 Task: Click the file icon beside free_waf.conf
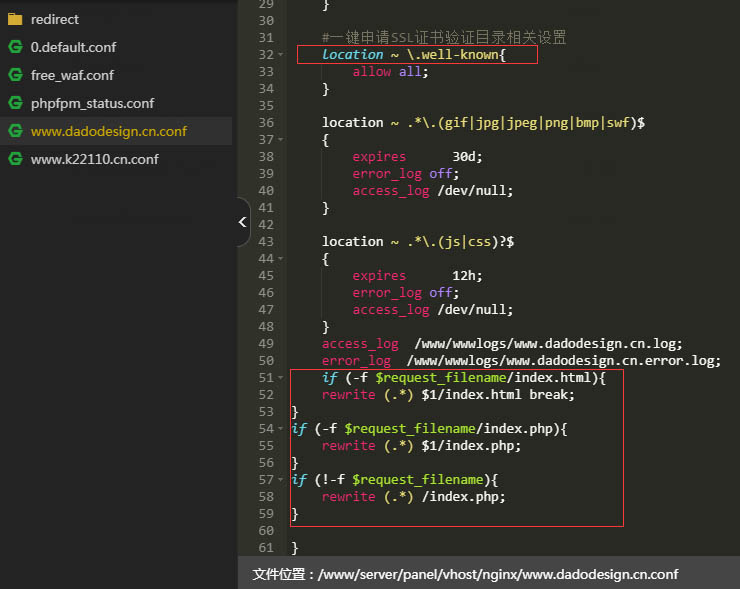pos(15,75)
